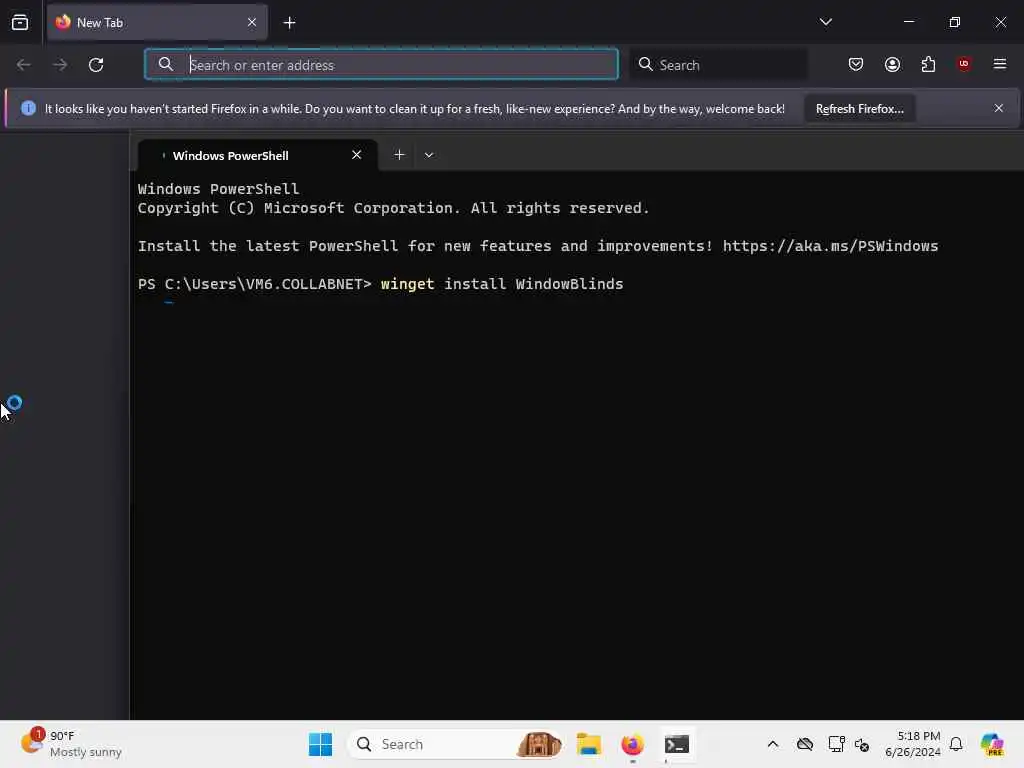Open the Pocket save button
Viewport: 1024px width, 768px height.
click(856, 64)
